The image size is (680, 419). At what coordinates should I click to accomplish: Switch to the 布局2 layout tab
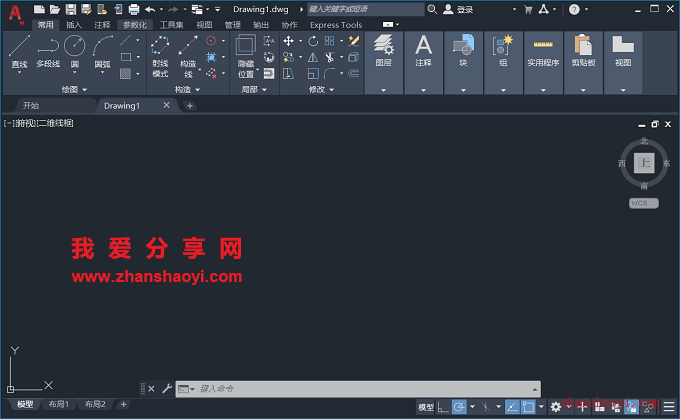click(x=95, y=404)
